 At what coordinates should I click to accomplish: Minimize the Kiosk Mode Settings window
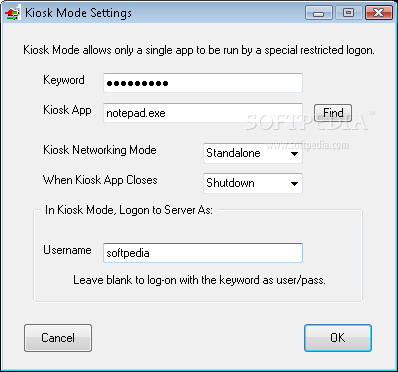318,13
